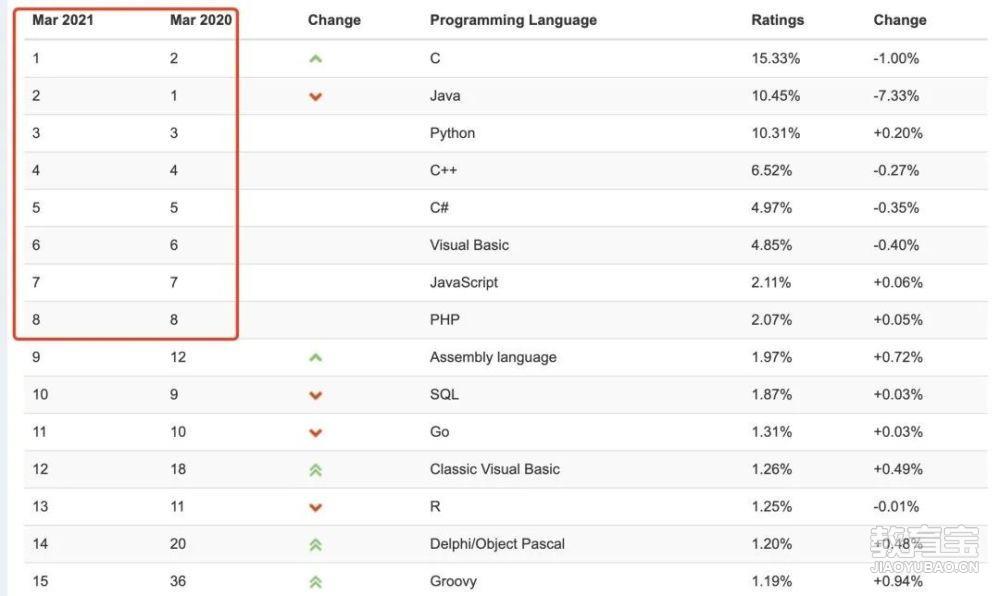This screenshot has height=596, width=1000.
Task: Click the red down chevron for Go
Action: [315, 433]
